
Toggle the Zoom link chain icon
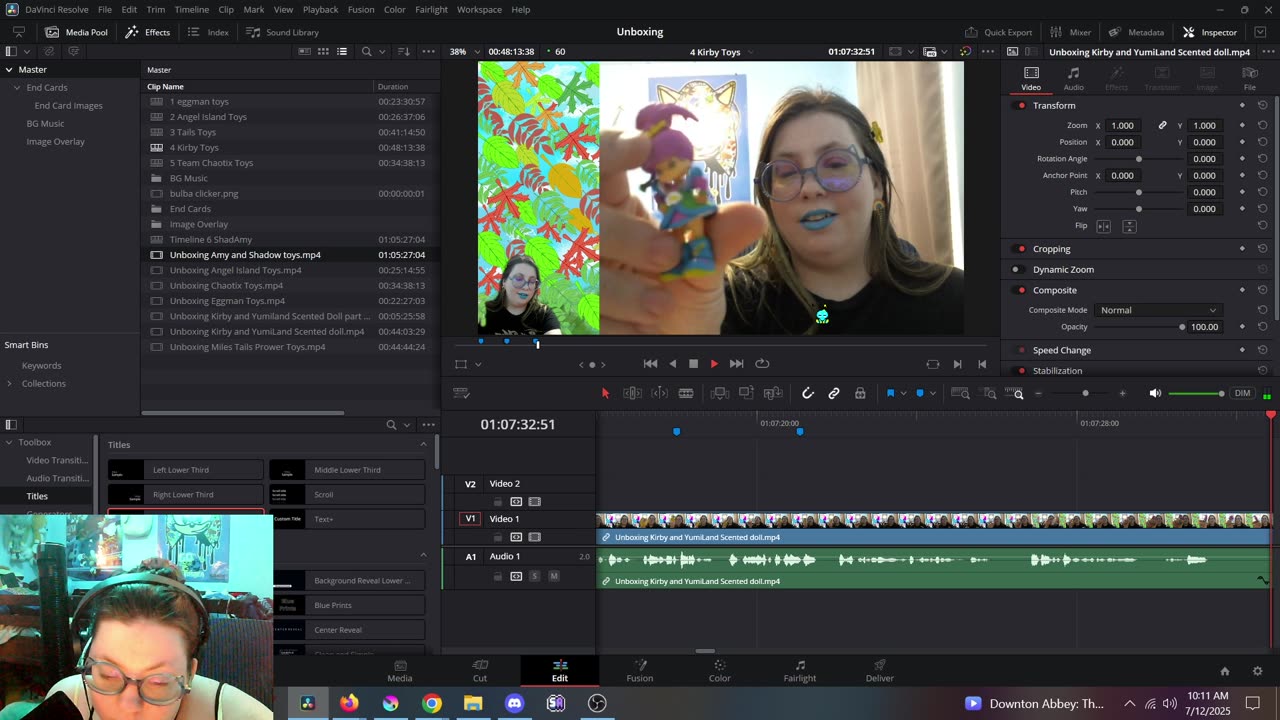click(x=1162, y=126)
